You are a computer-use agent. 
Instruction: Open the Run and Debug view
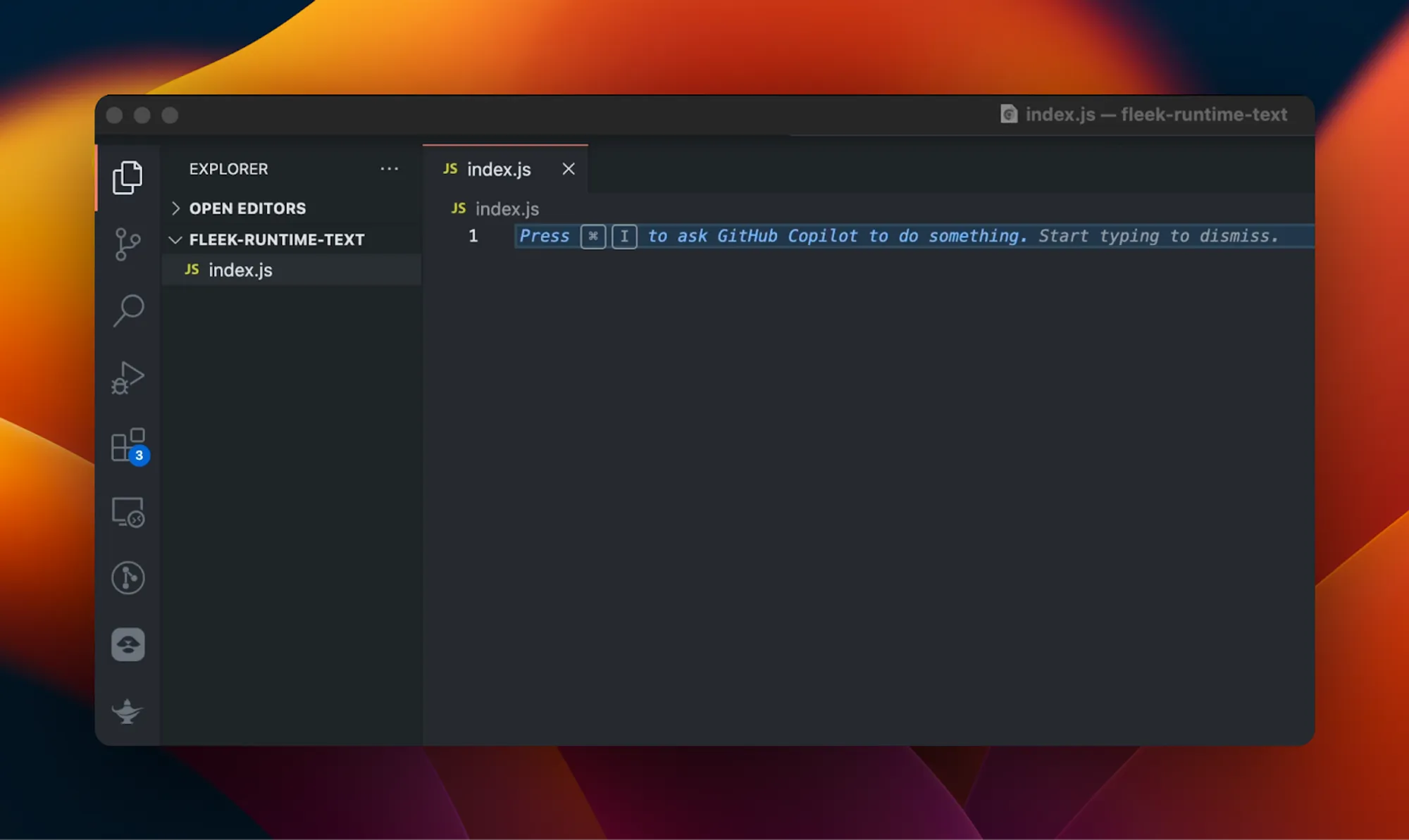[128, 378]
